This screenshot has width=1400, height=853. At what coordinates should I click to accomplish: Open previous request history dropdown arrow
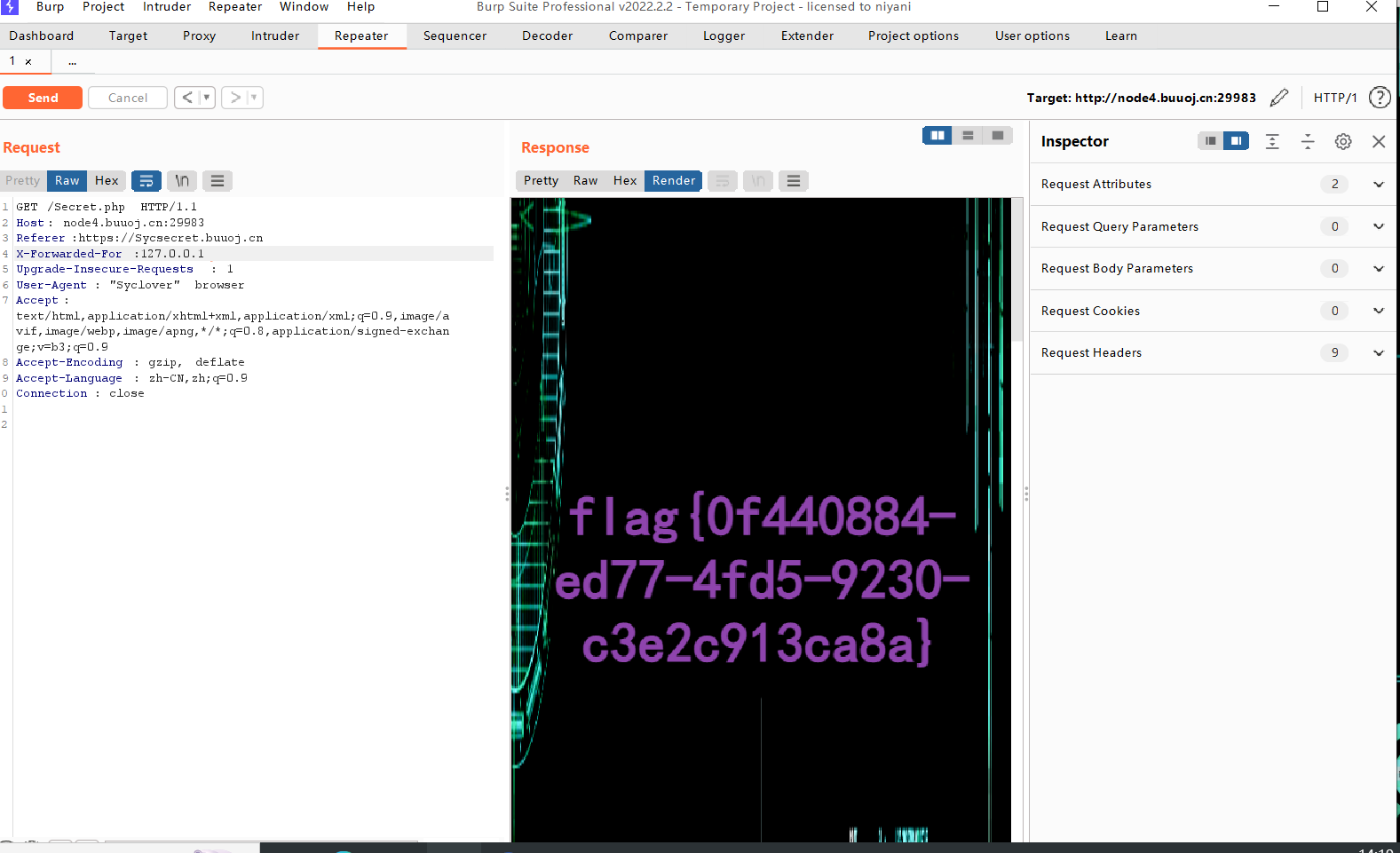tap(207, 98)
